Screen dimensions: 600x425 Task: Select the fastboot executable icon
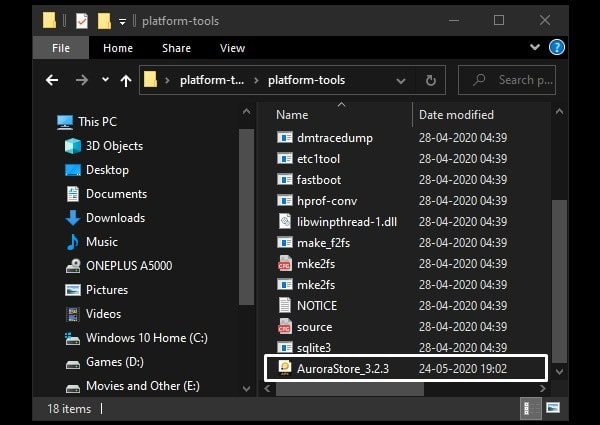(285, 180)
